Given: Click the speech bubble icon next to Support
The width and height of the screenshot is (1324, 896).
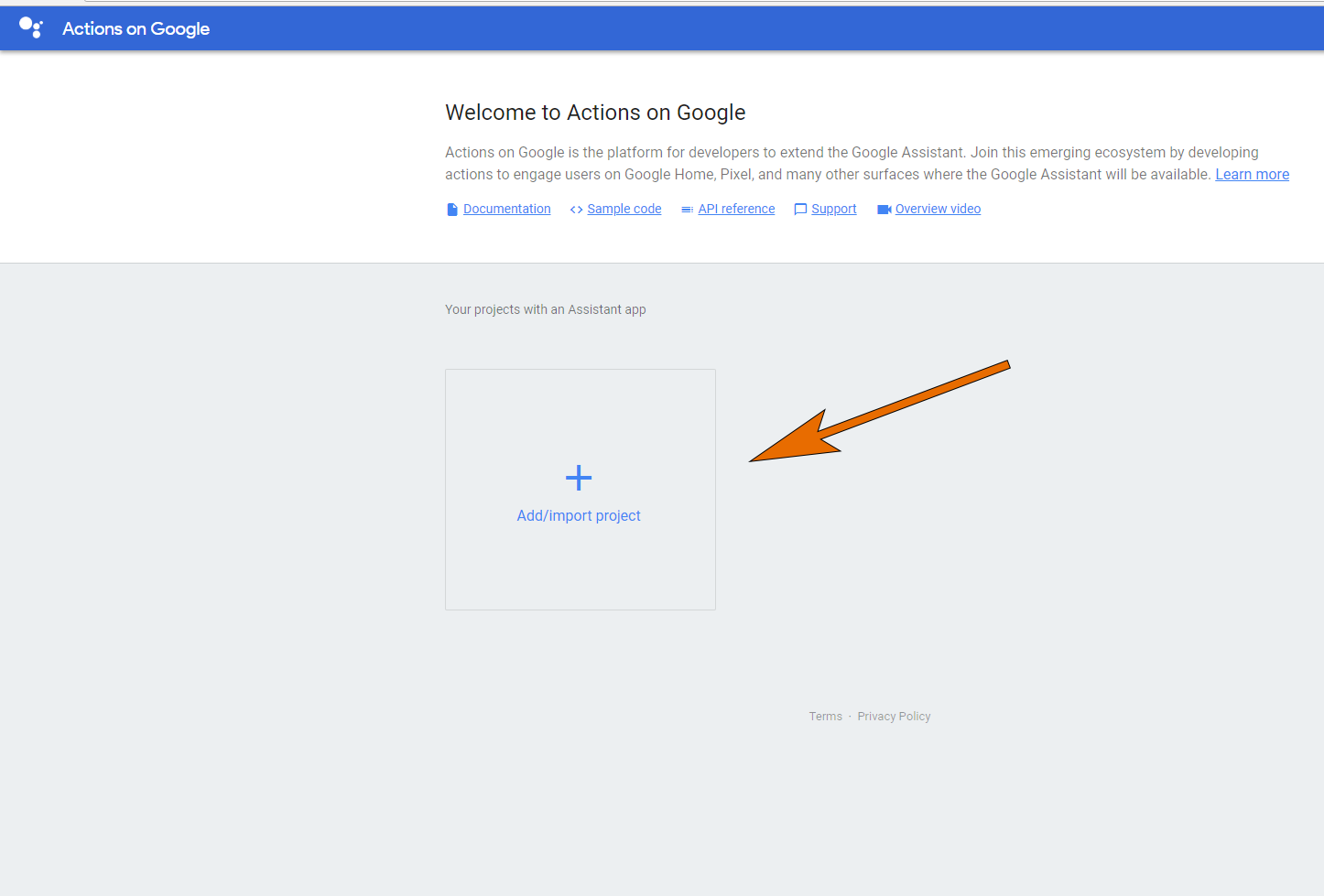Looking at the screenshot, I should coord(800,209).
